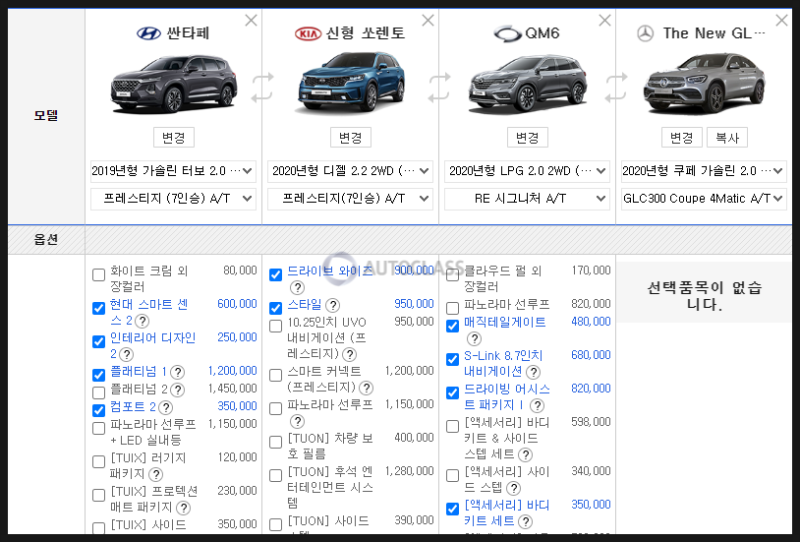Check 10.25인치 UVO 내비게이션 option
Viewport: 800px width, 542px height.
(276, 326)
